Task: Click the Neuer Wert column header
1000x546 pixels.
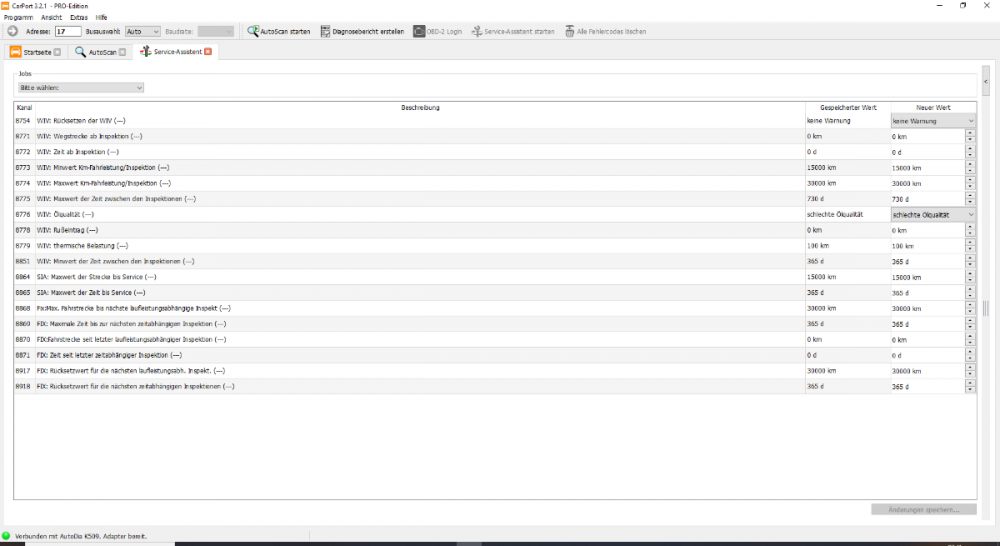Action: (933, 107)
